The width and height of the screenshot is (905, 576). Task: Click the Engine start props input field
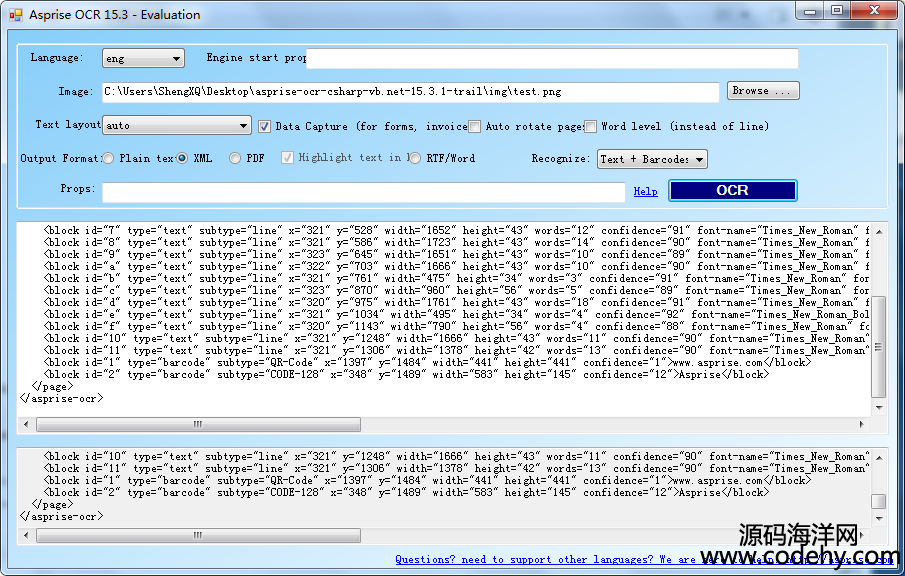[x=552, y=59]
